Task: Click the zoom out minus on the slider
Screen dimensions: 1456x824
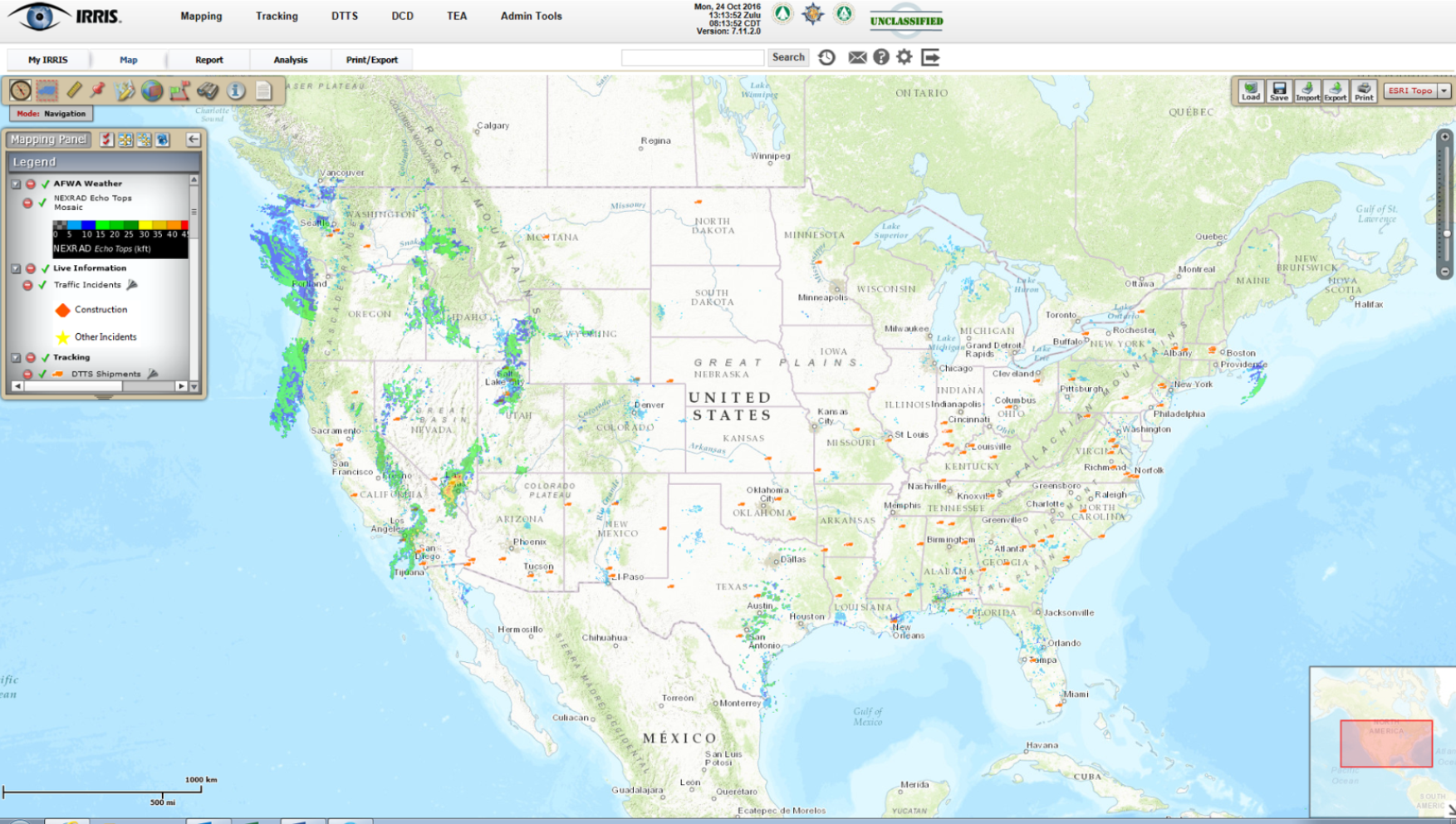Action: pos(1445,272)
